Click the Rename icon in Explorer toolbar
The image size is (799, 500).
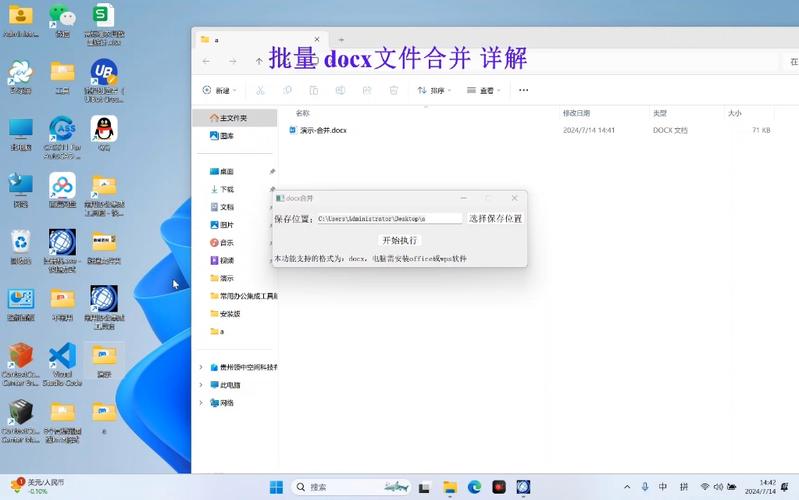pyautogui.click(x=340, y=90)
